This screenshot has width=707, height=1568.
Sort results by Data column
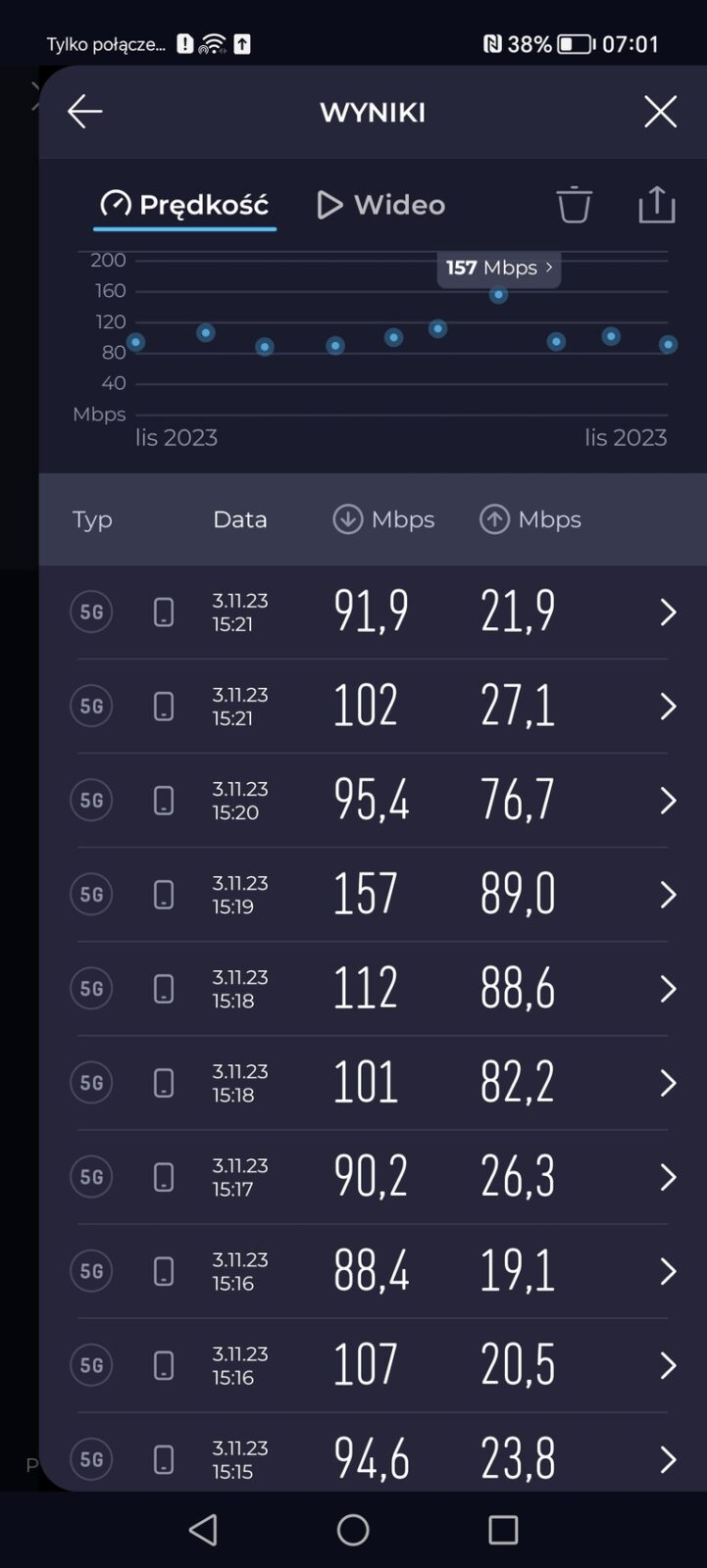(x=240, y=519)
